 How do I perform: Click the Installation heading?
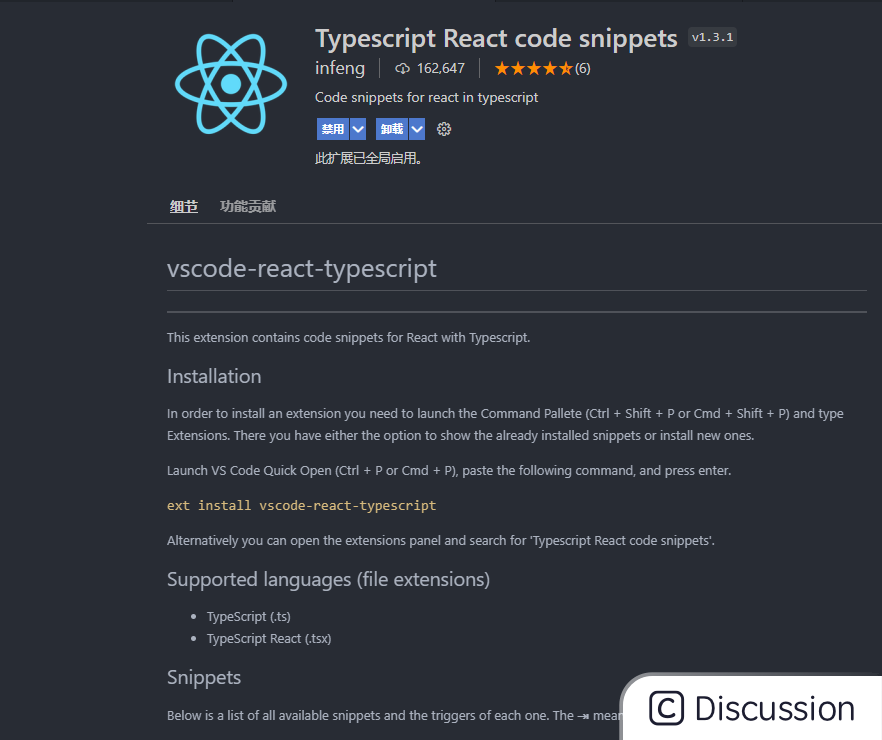[214, 376]
